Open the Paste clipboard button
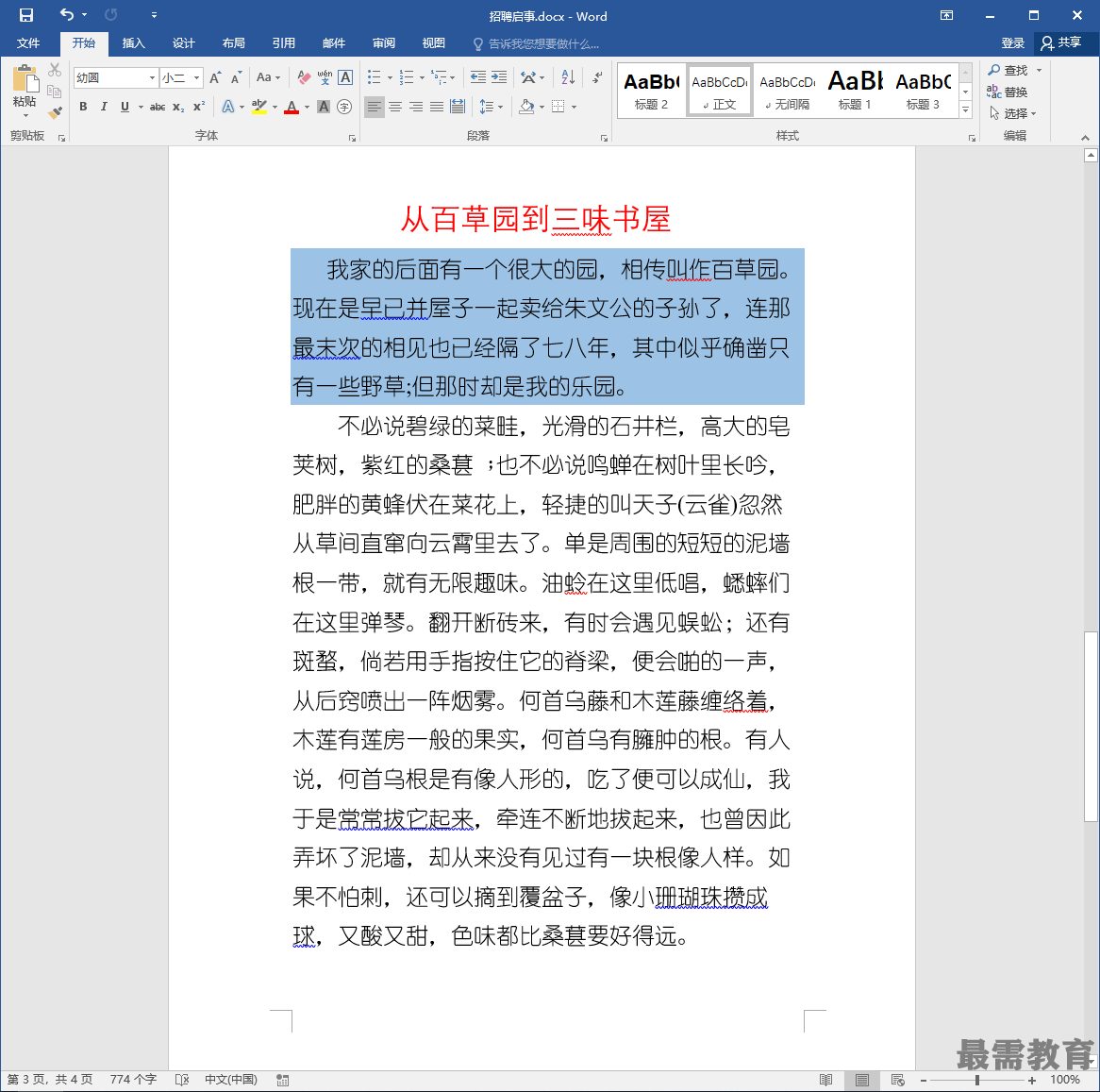This screenshot has width=1100, height=1092. click(25, 89)
